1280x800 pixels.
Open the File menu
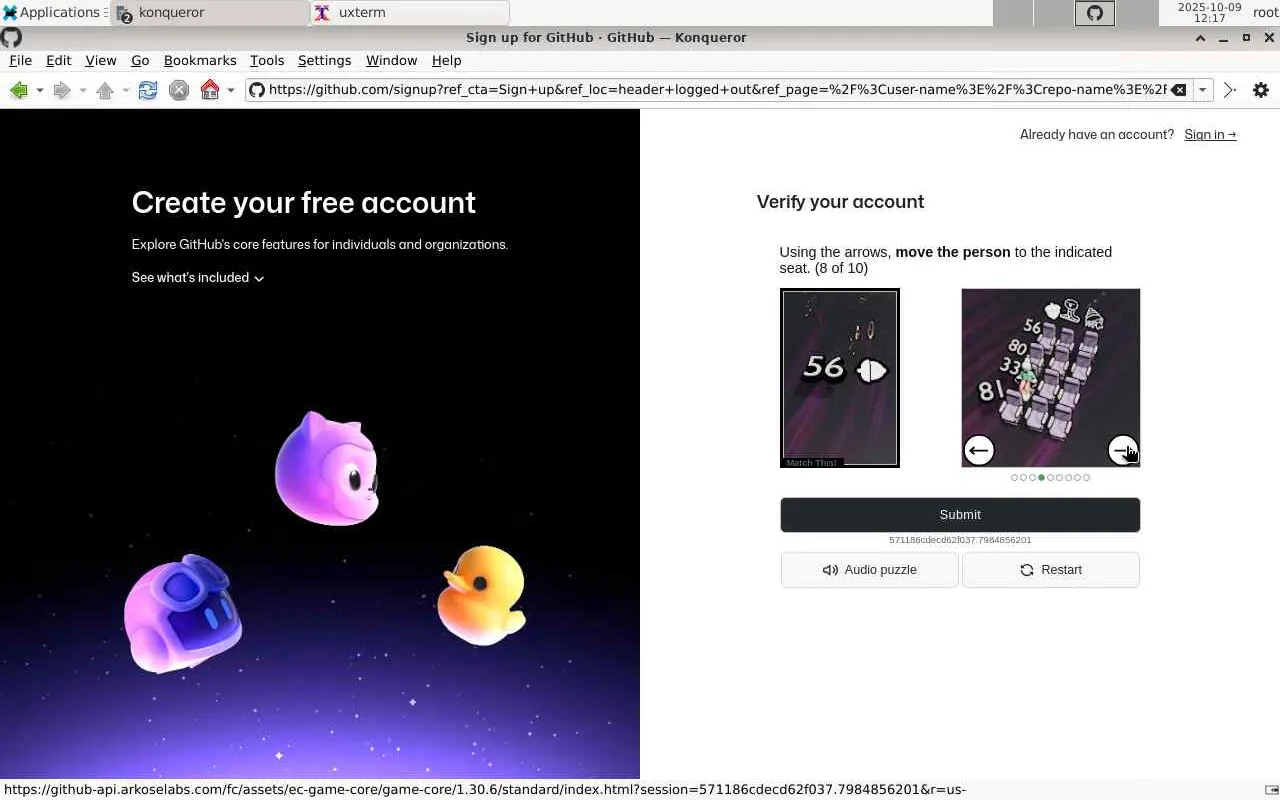click(x=20, y=61)
